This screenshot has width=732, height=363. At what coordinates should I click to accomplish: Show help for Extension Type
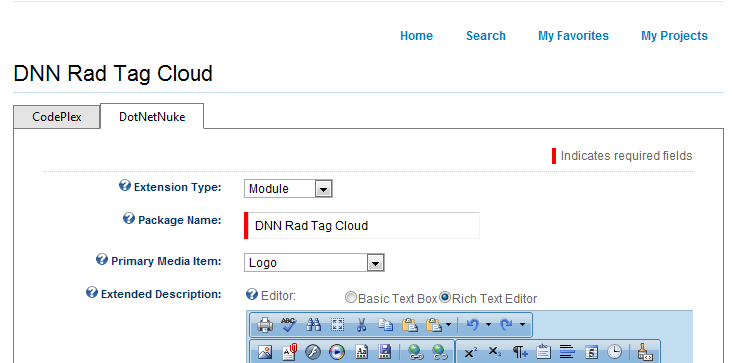pos(125,186)
